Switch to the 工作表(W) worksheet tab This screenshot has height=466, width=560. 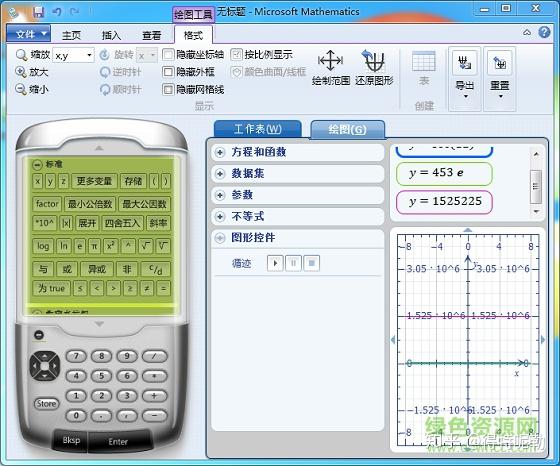pyautogui.click(x=258, y=129)
